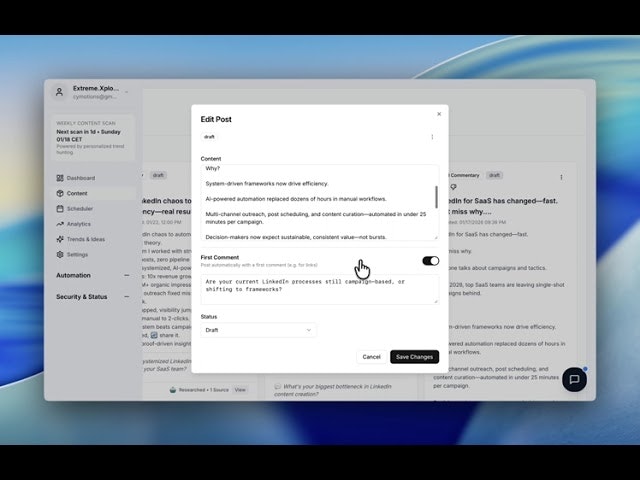Click Save Changes button

tap(414, 357)
